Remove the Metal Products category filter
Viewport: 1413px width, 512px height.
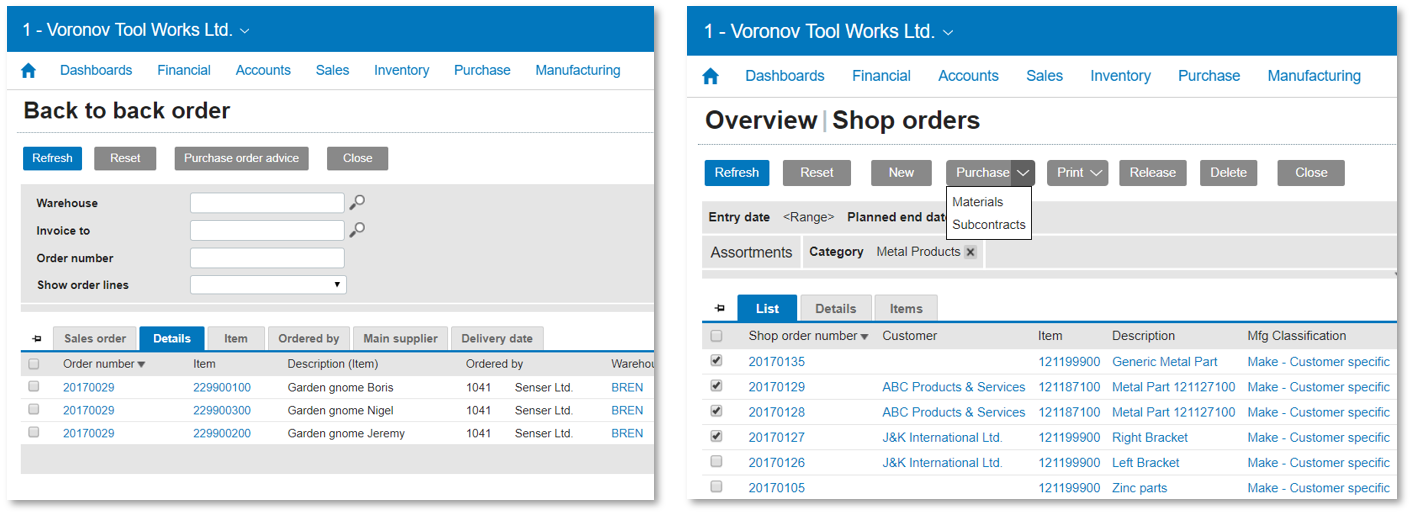(970, 252)
